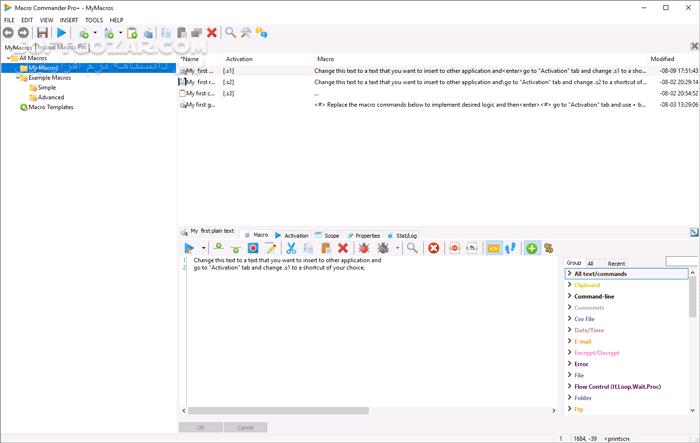Screen dimensions: 700x443
Task: Select the macro row with activation [.s3]
Action: click(x=438, y=93)
